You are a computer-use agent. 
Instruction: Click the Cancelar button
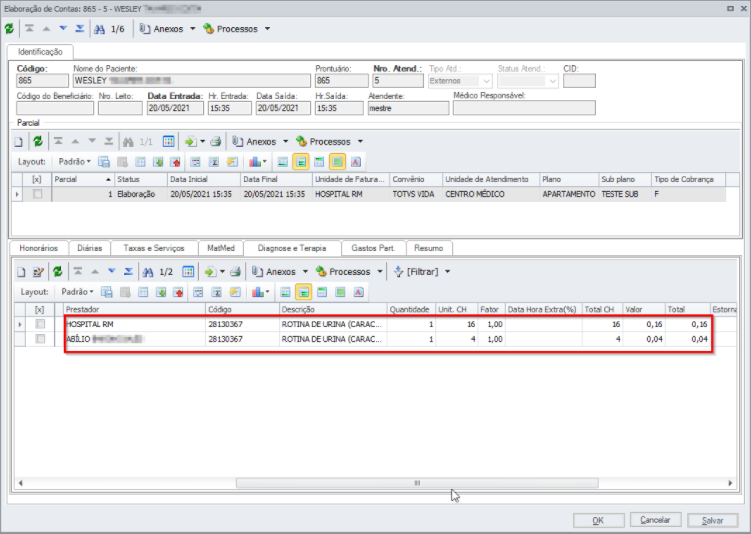(x=655, y=520)
